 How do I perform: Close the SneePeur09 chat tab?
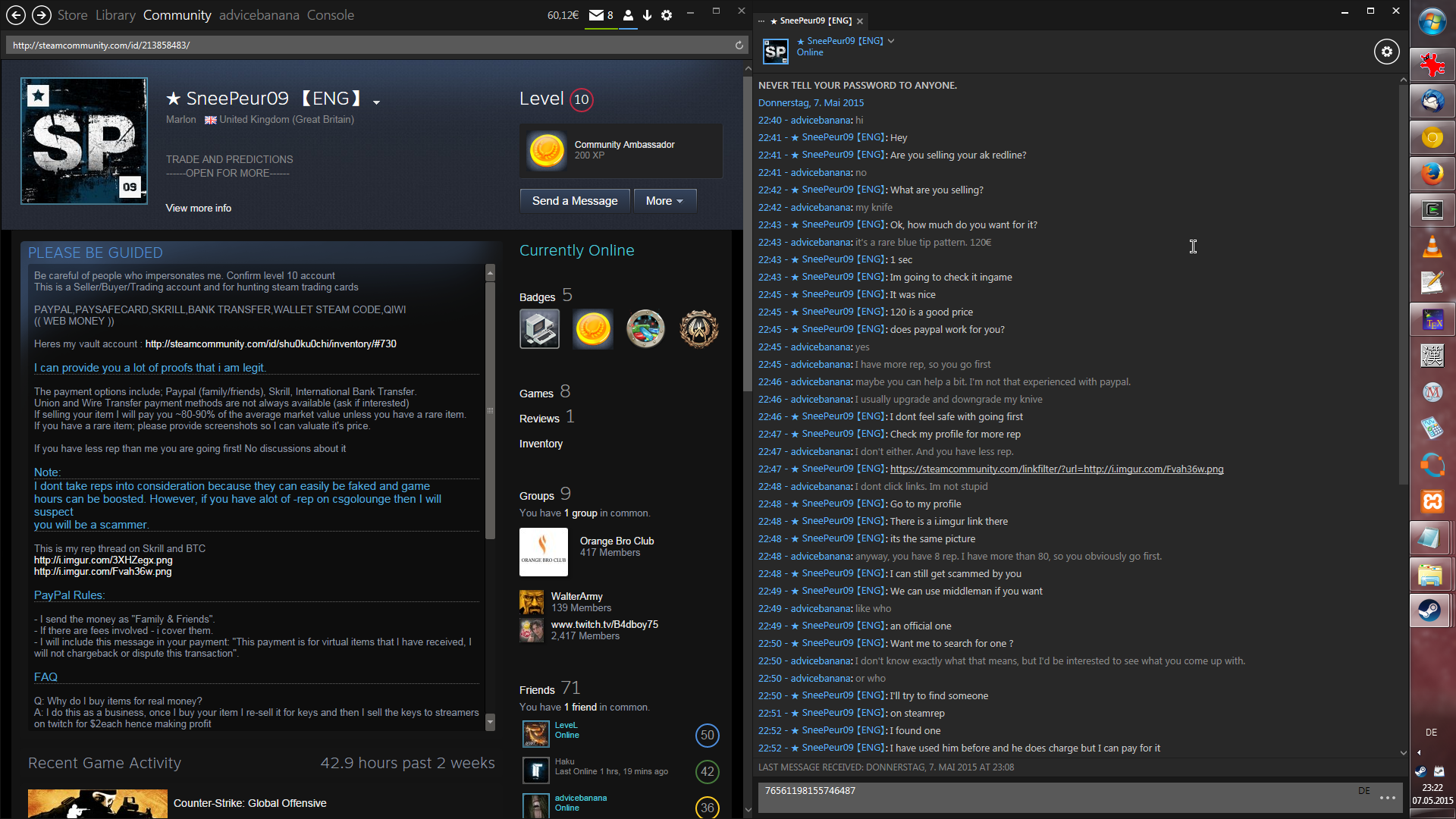tap(860, 21)
